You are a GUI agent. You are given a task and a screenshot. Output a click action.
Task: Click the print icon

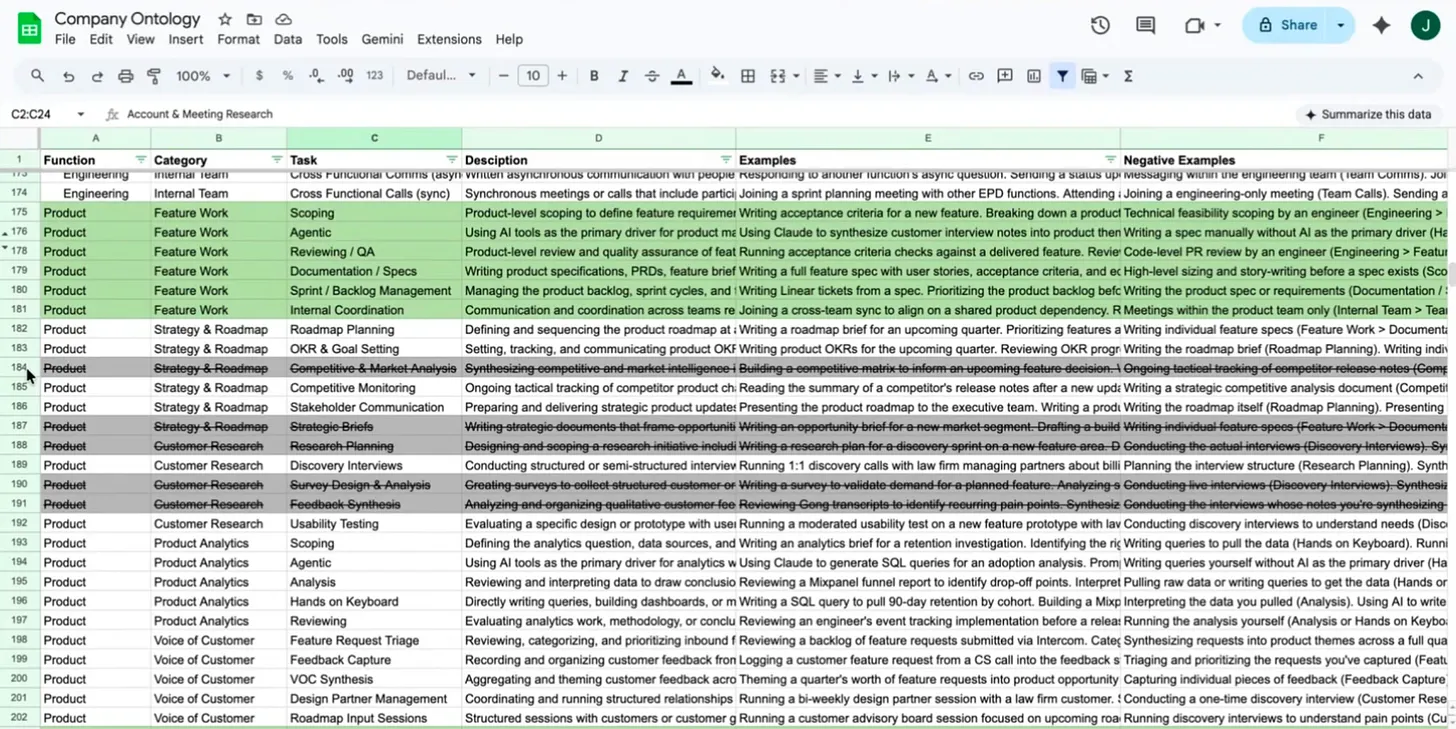(126, 76)
